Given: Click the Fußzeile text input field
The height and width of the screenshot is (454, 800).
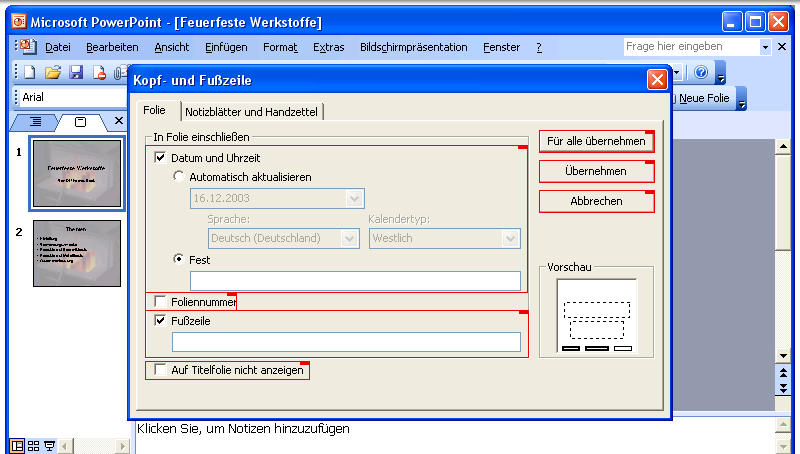Looking at the screenshot, I should tap(346, 342).
